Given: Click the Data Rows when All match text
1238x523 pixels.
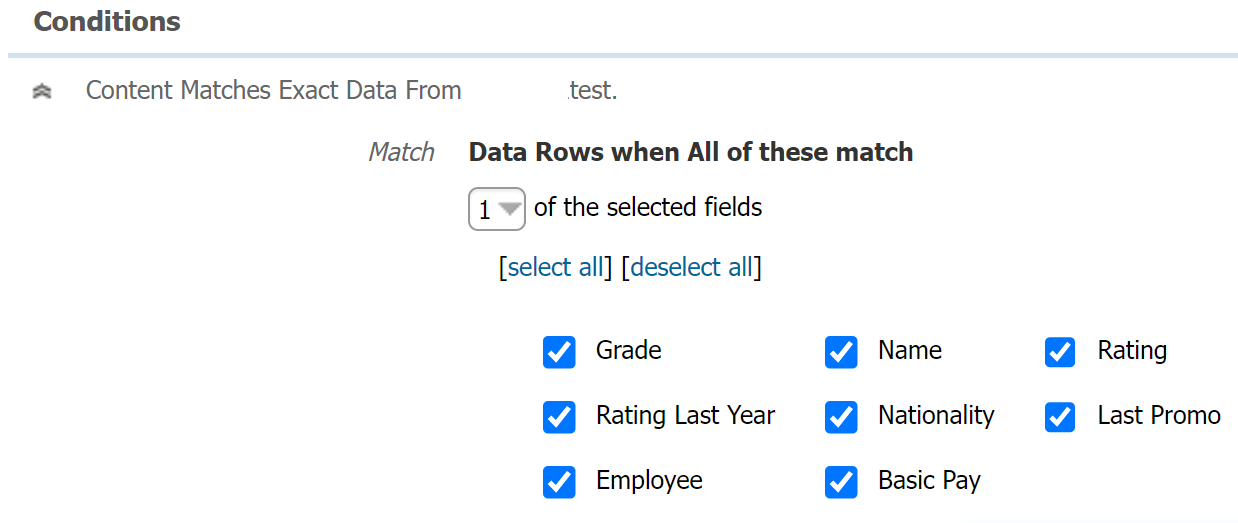Looking at the screenshot, I should click(x=690, y=152).
